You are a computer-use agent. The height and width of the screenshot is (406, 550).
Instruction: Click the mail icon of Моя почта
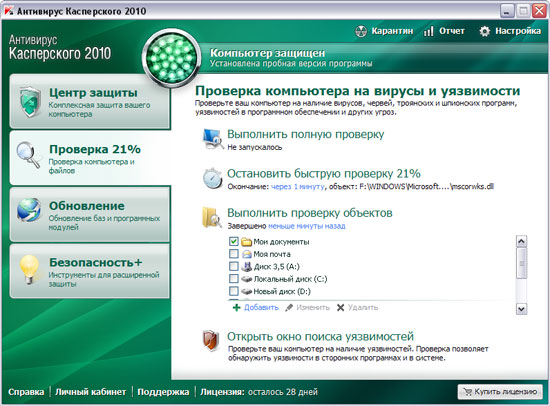[x=247, y=254]
